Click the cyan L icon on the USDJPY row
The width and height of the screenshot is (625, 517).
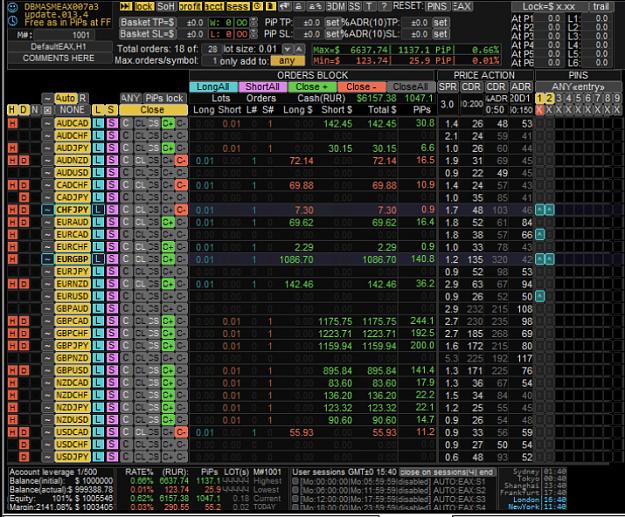[98, 457]
